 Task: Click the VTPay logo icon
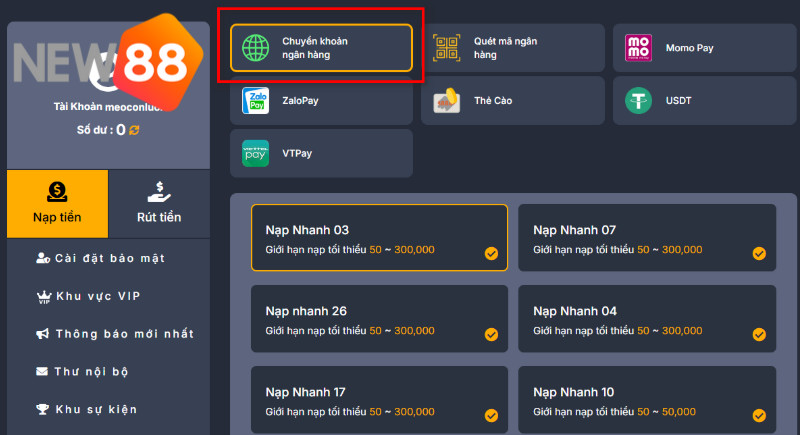pyautogui.click(x=256, y=154)
